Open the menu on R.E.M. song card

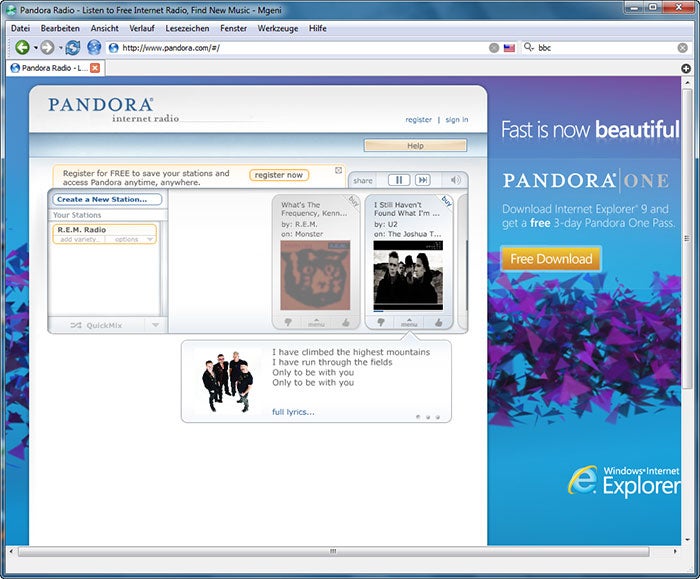tap(316, 322)
